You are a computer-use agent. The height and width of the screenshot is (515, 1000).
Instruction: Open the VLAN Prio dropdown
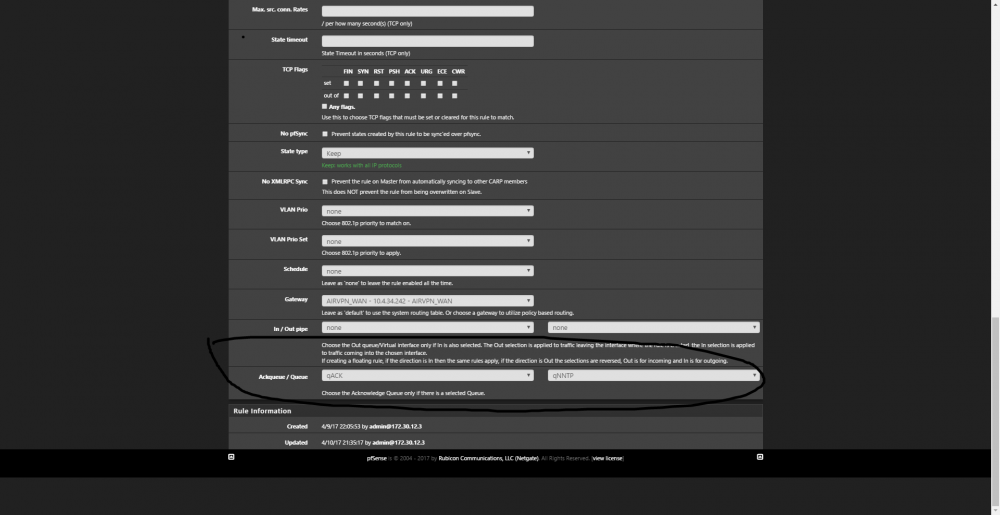pos(427,211)
